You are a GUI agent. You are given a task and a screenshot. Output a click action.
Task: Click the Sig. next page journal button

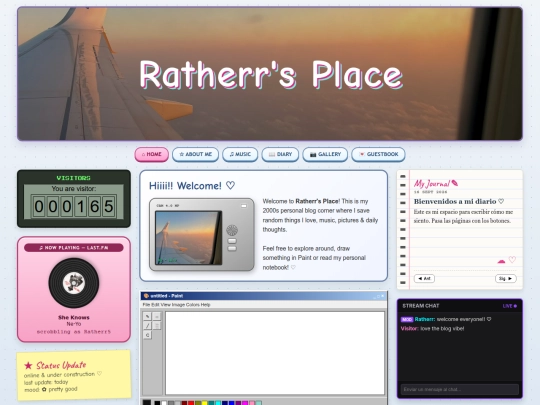506,278
